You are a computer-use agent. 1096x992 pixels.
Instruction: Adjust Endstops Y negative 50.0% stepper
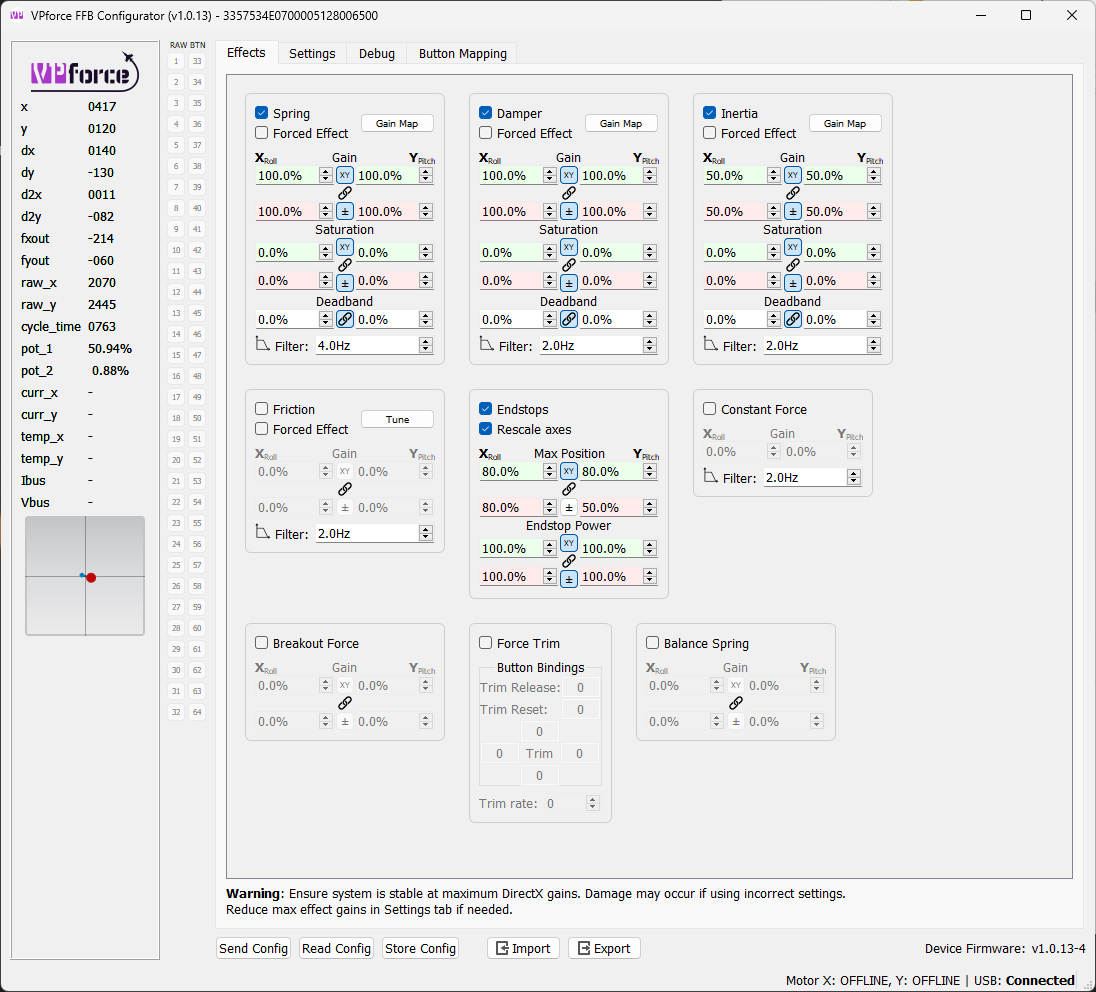[650, 508]
